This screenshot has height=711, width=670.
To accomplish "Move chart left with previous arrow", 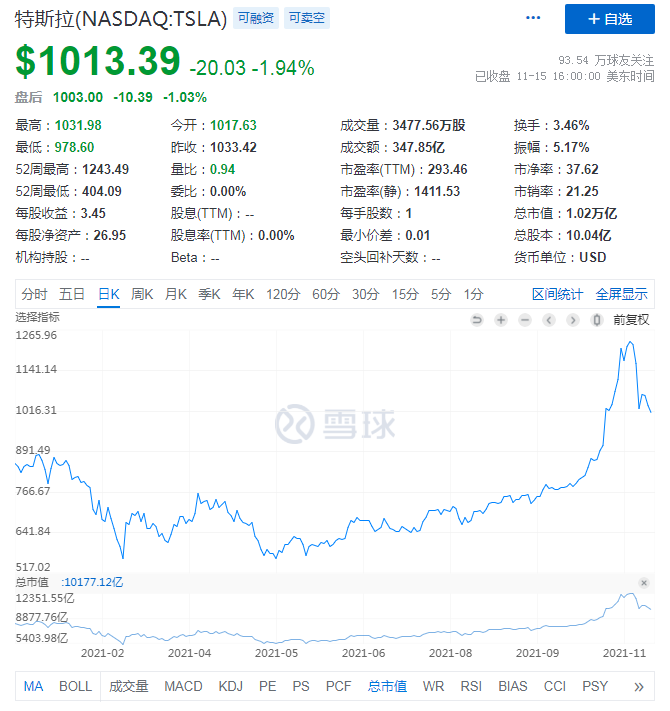I will click(x=548, y=320).
